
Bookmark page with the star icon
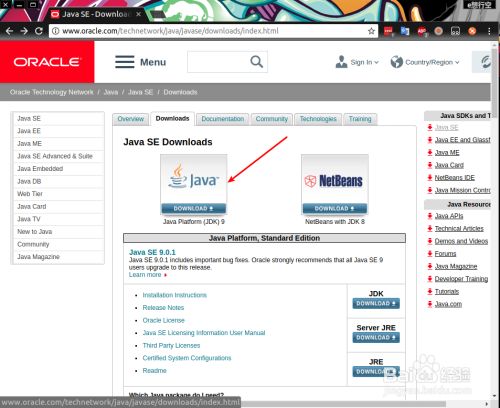(x=371, y=31)
